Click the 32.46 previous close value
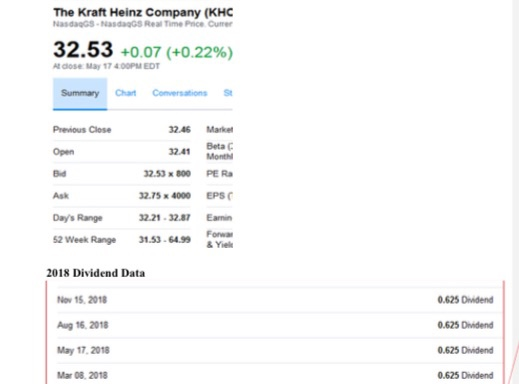519x384 pixels. (179, 130)
